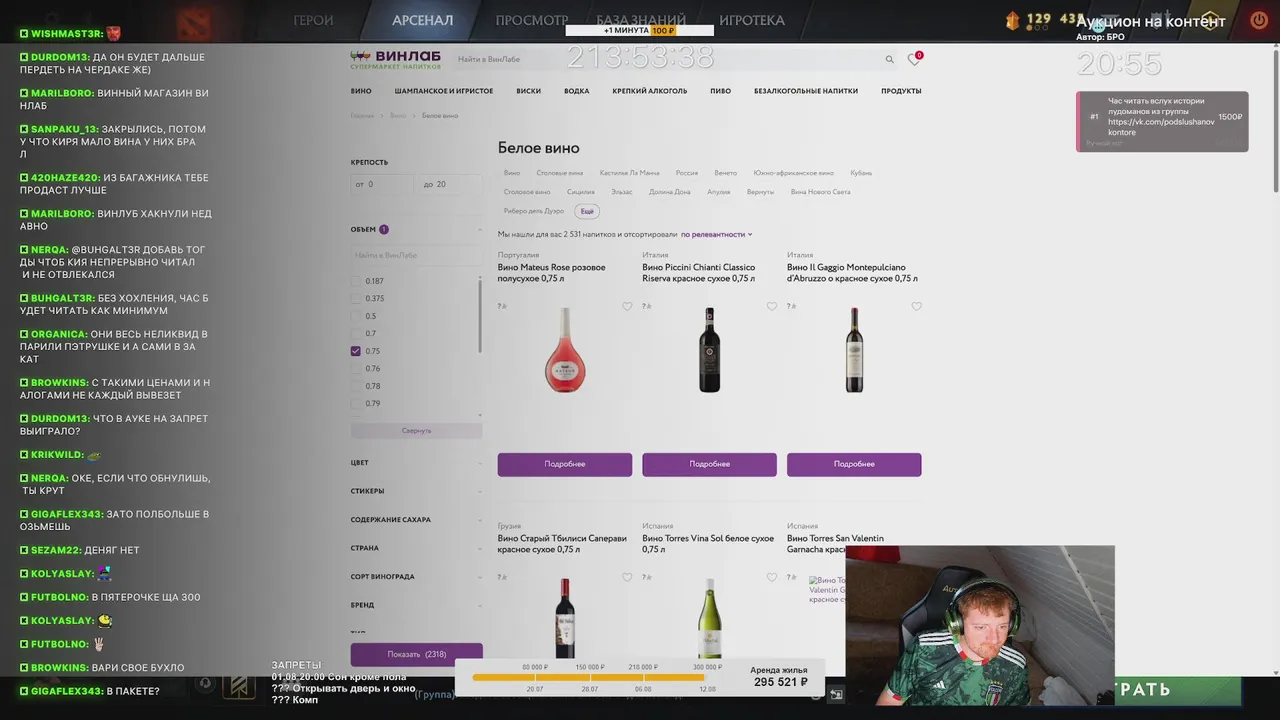Click the search magnifier icon
1280x720 pixels.
click(889, 60)
